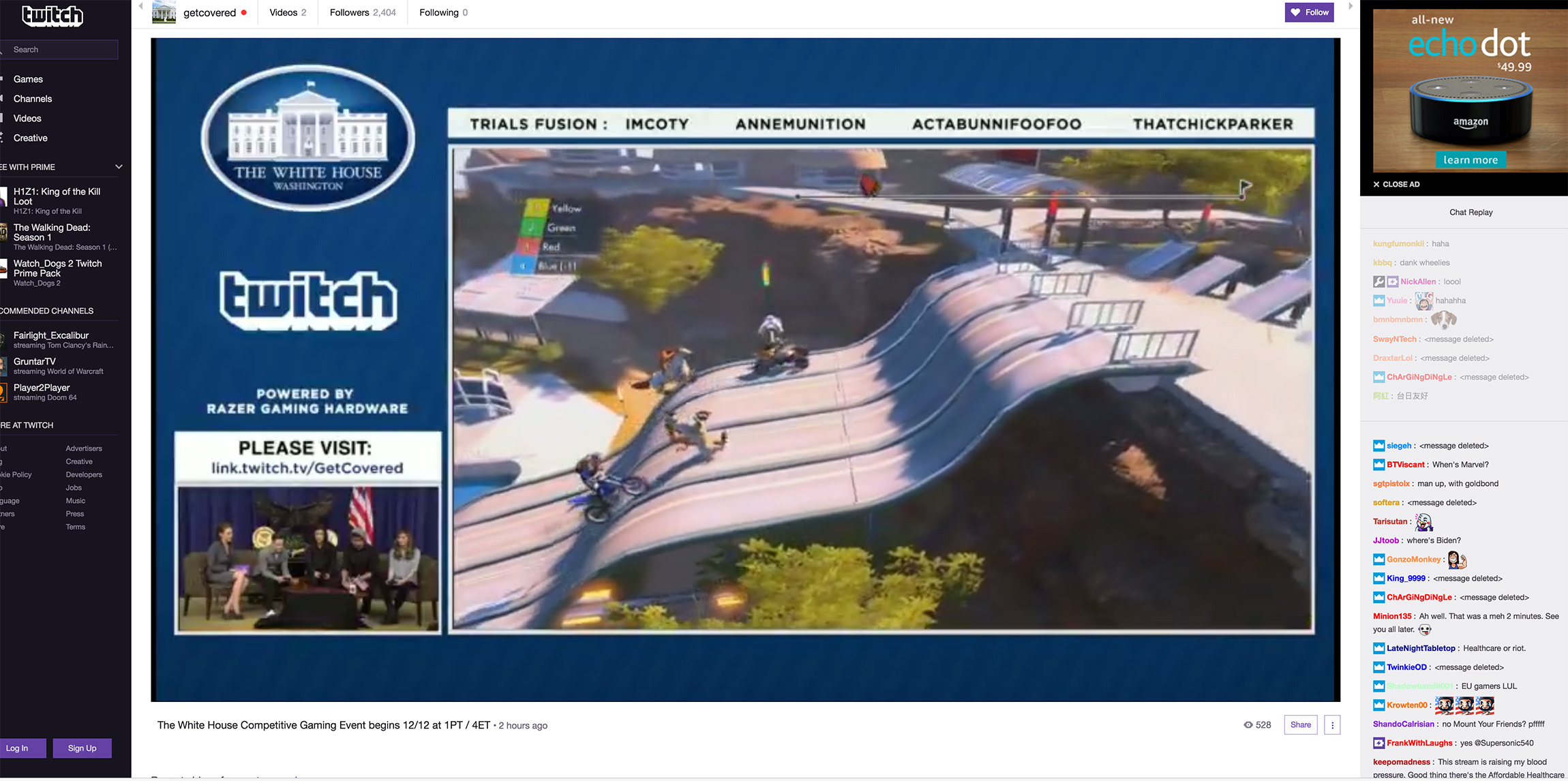This screenshot has width=1568, height=781.
Task: Click the dog emote from bmnbmnbmn
Action: point(1443,319)
